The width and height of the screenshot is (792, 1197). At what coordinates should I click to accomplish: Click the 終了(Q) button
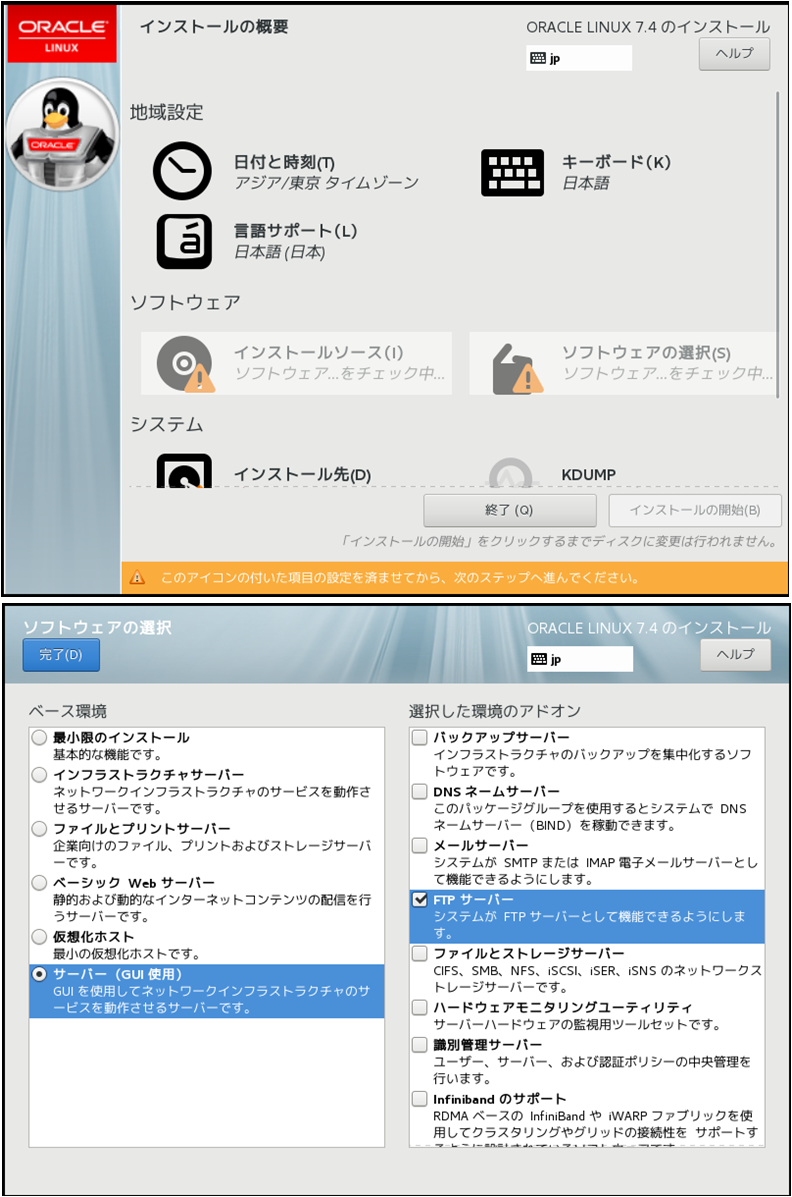(x=509, y=510)
